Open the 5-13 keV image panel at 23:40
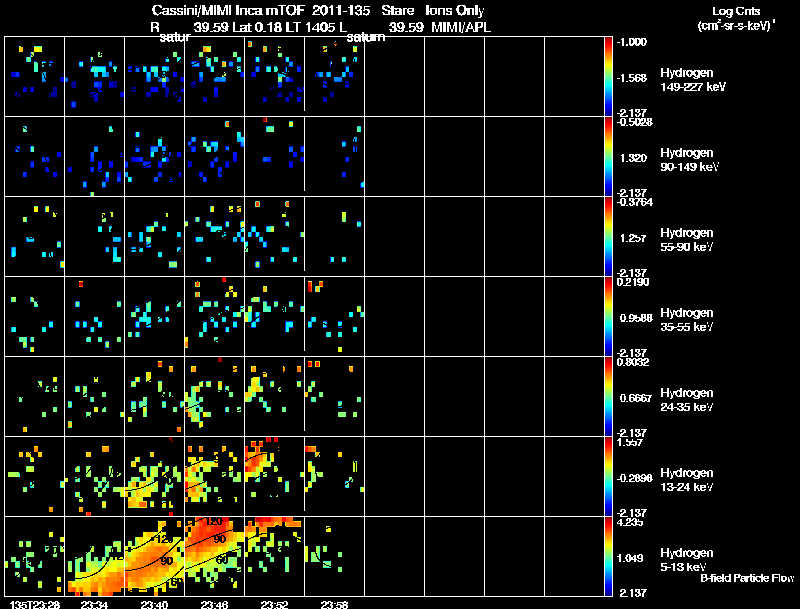Viewport: 800px width, 609px height. pos(155,556)
